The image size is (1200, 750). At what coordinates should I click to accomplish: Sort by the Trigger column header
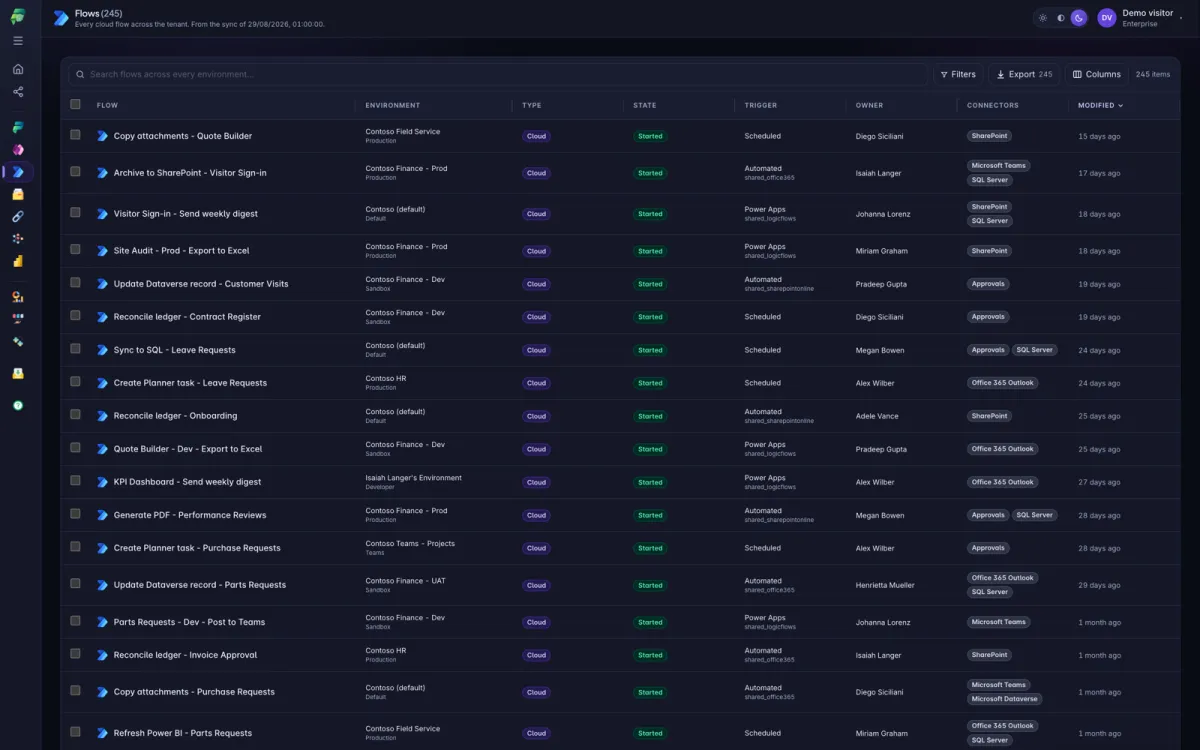coord(761,105)
